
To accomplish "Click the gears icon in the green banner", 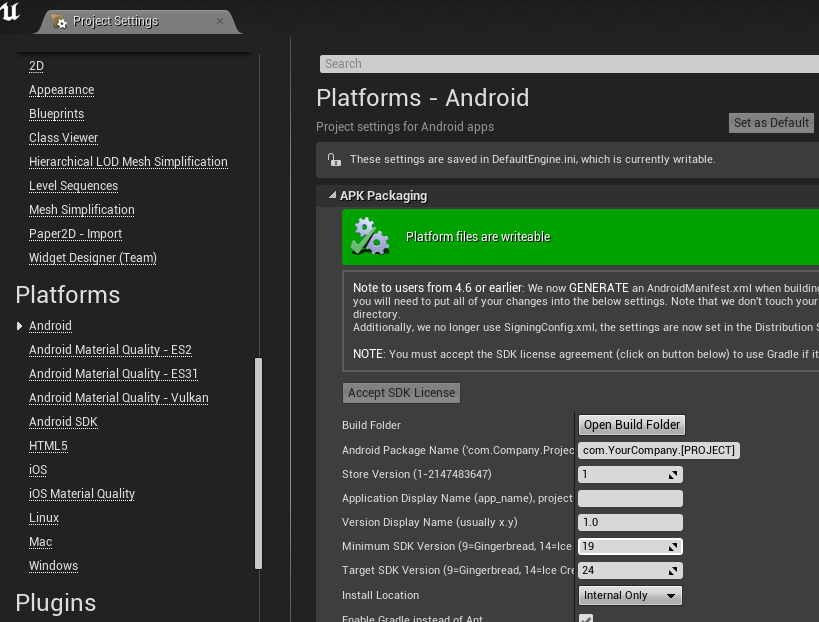I will [370, 237].
